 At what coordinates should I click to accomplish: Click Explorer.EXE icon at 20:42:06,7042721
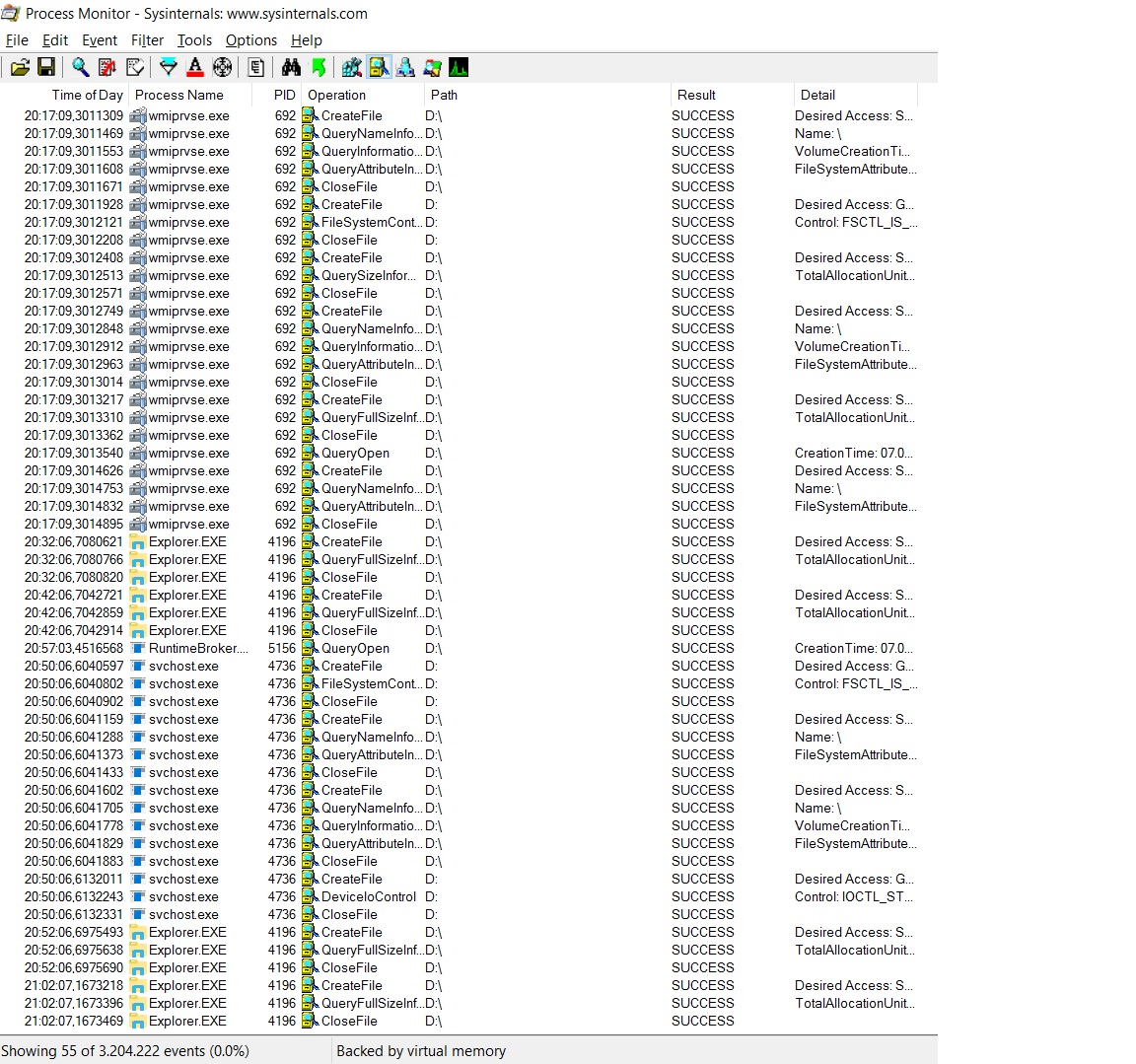[x=138, y=596]
